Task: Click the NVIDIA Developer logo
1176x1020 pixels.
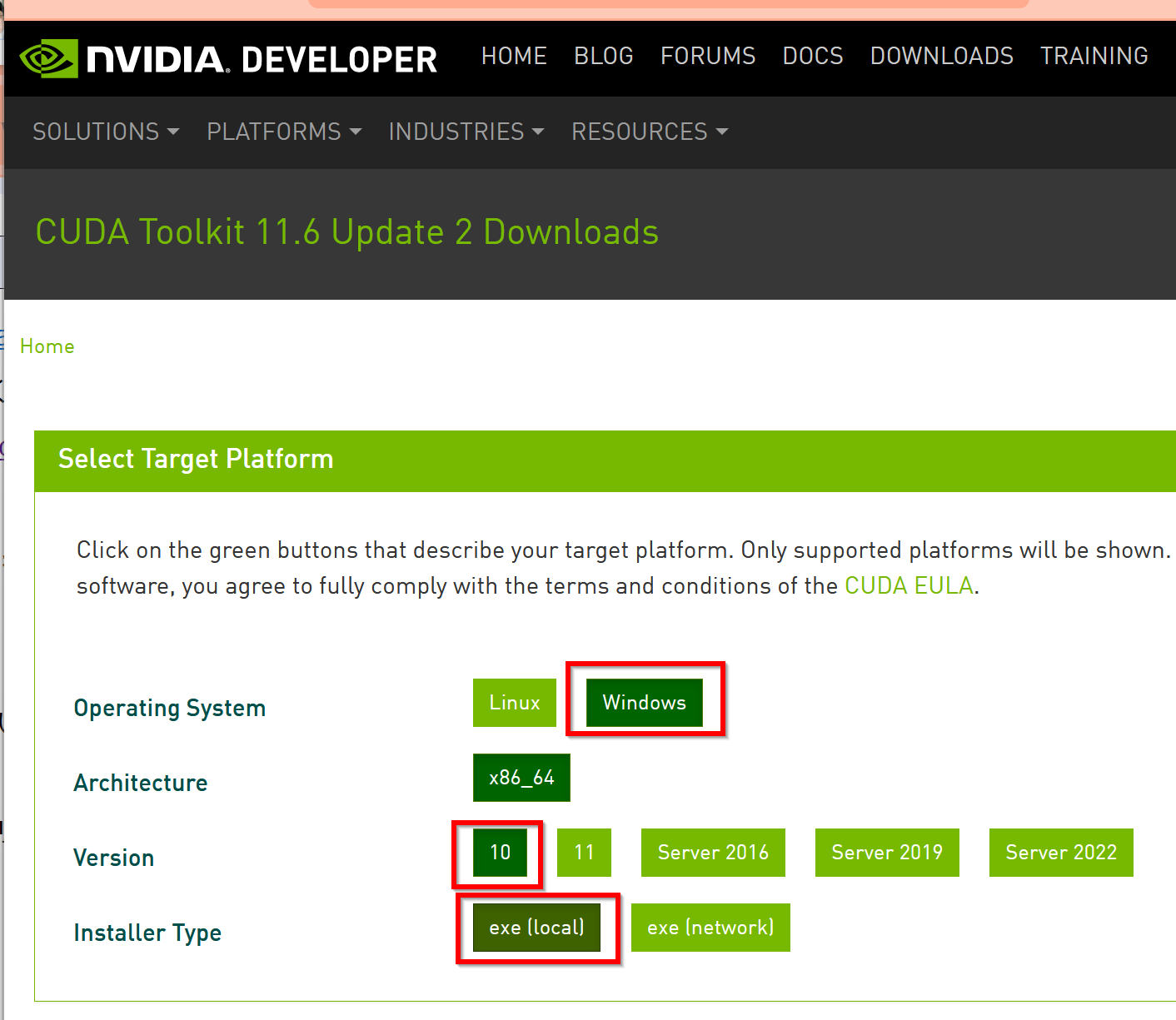Action: click(228, 59)
